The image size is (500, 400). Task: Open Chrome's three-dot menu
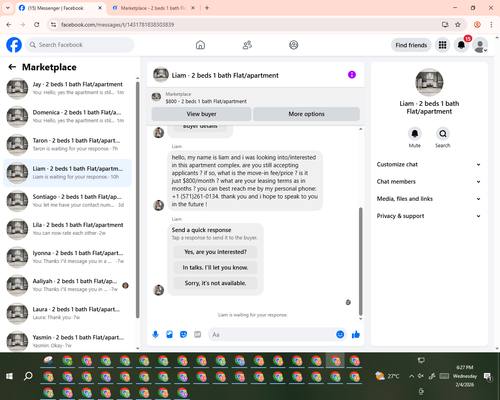(491, 24)
